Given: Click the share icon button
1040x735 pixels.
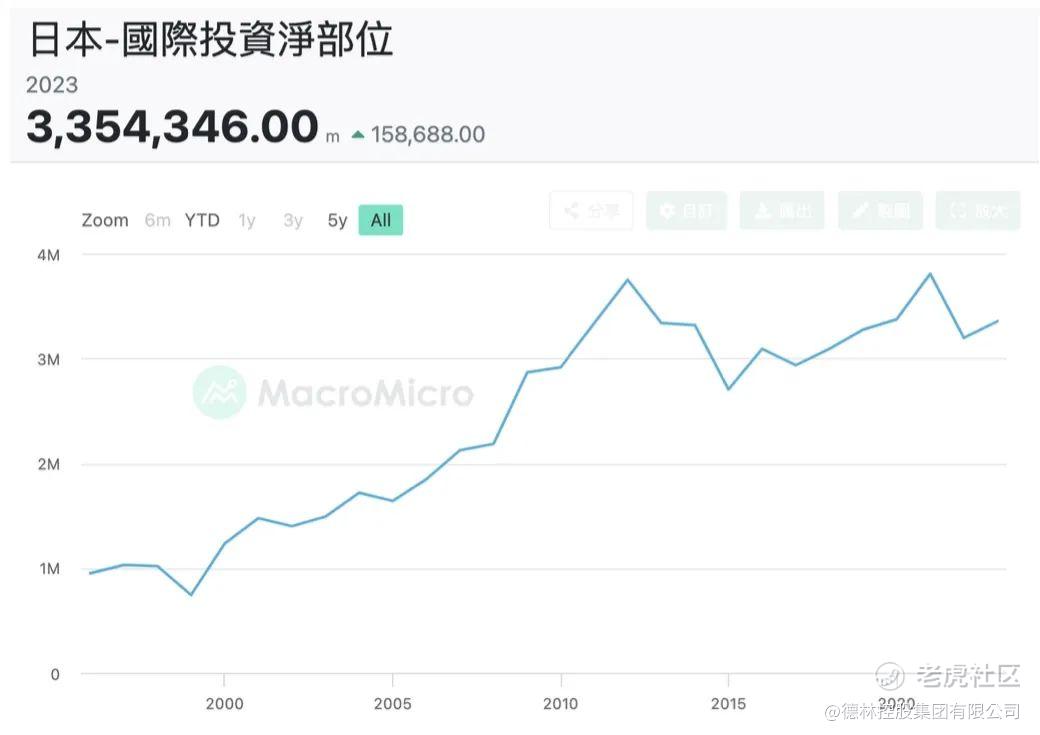Looking at the screenshot, I should [591, 211].
